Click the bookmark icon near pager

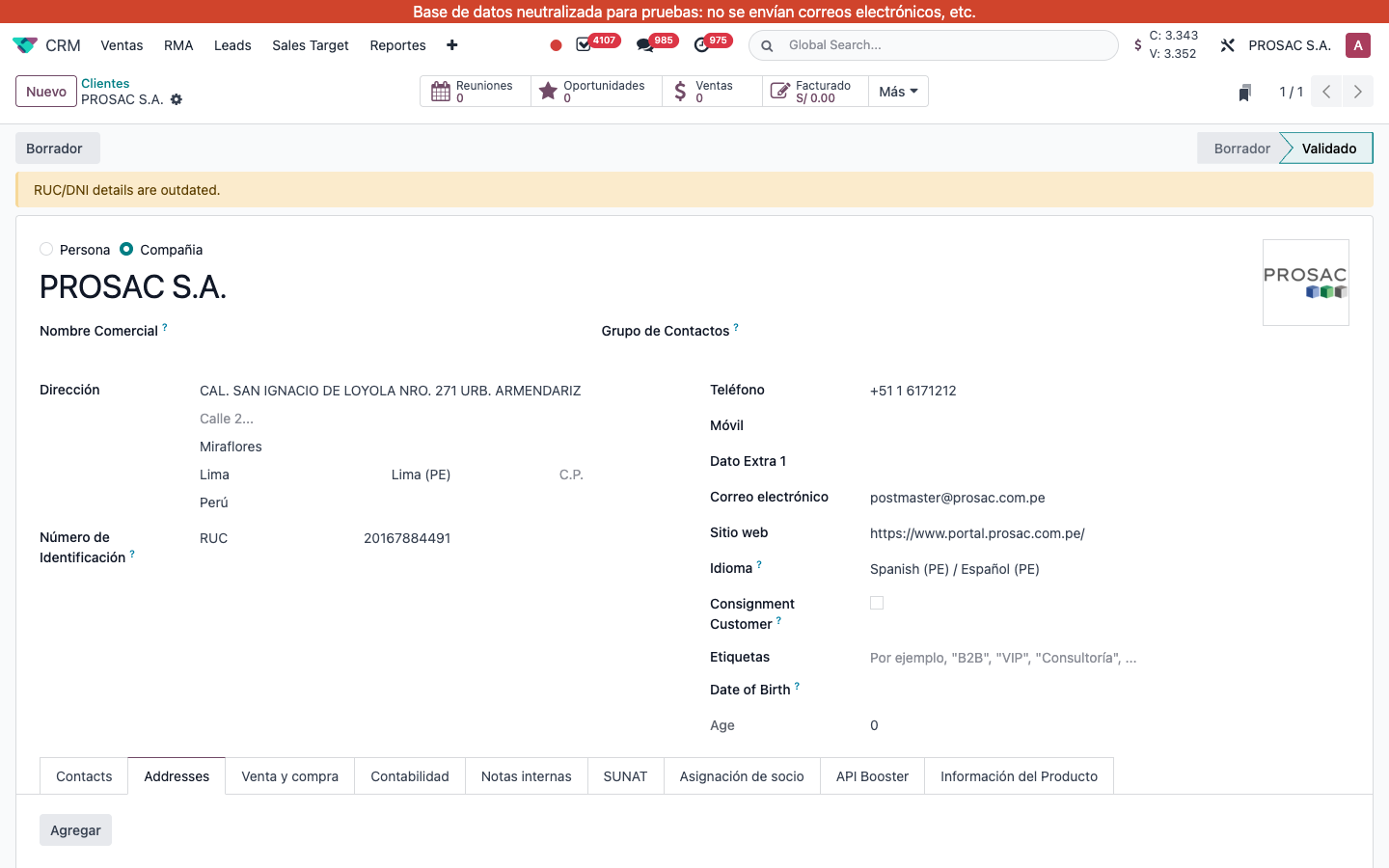pyautogui.click(x=1244, y=93)
